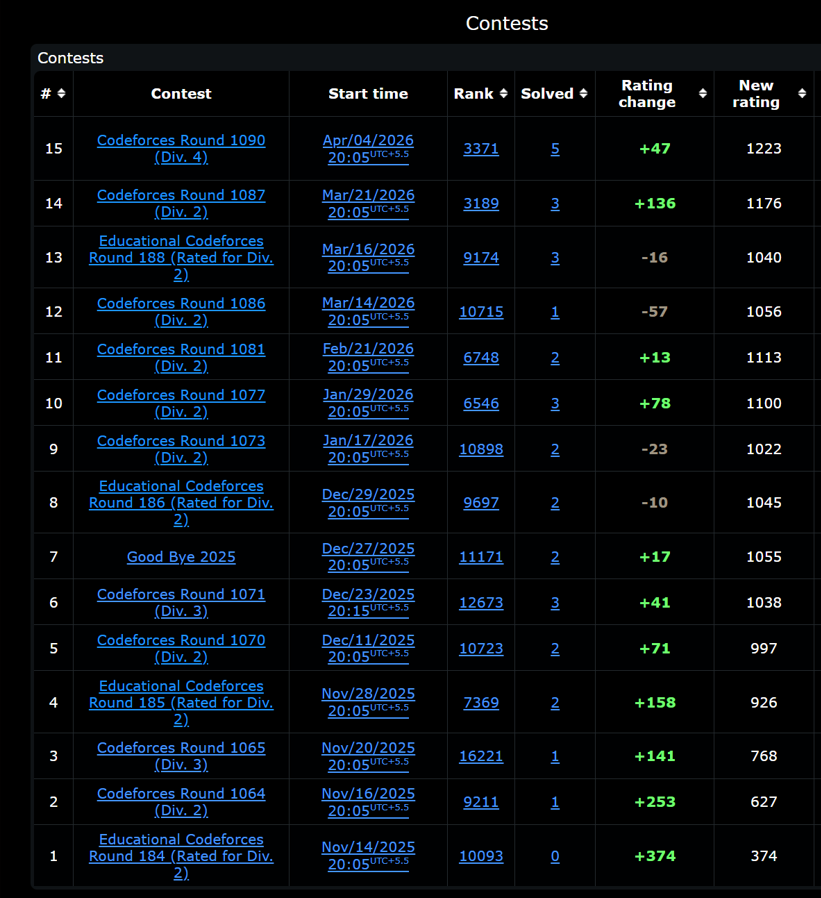This screenshot has height=898, width=821.
Task: Open Codeforces Round 1073 (Div. 2) contest
Action: (181, 449)
